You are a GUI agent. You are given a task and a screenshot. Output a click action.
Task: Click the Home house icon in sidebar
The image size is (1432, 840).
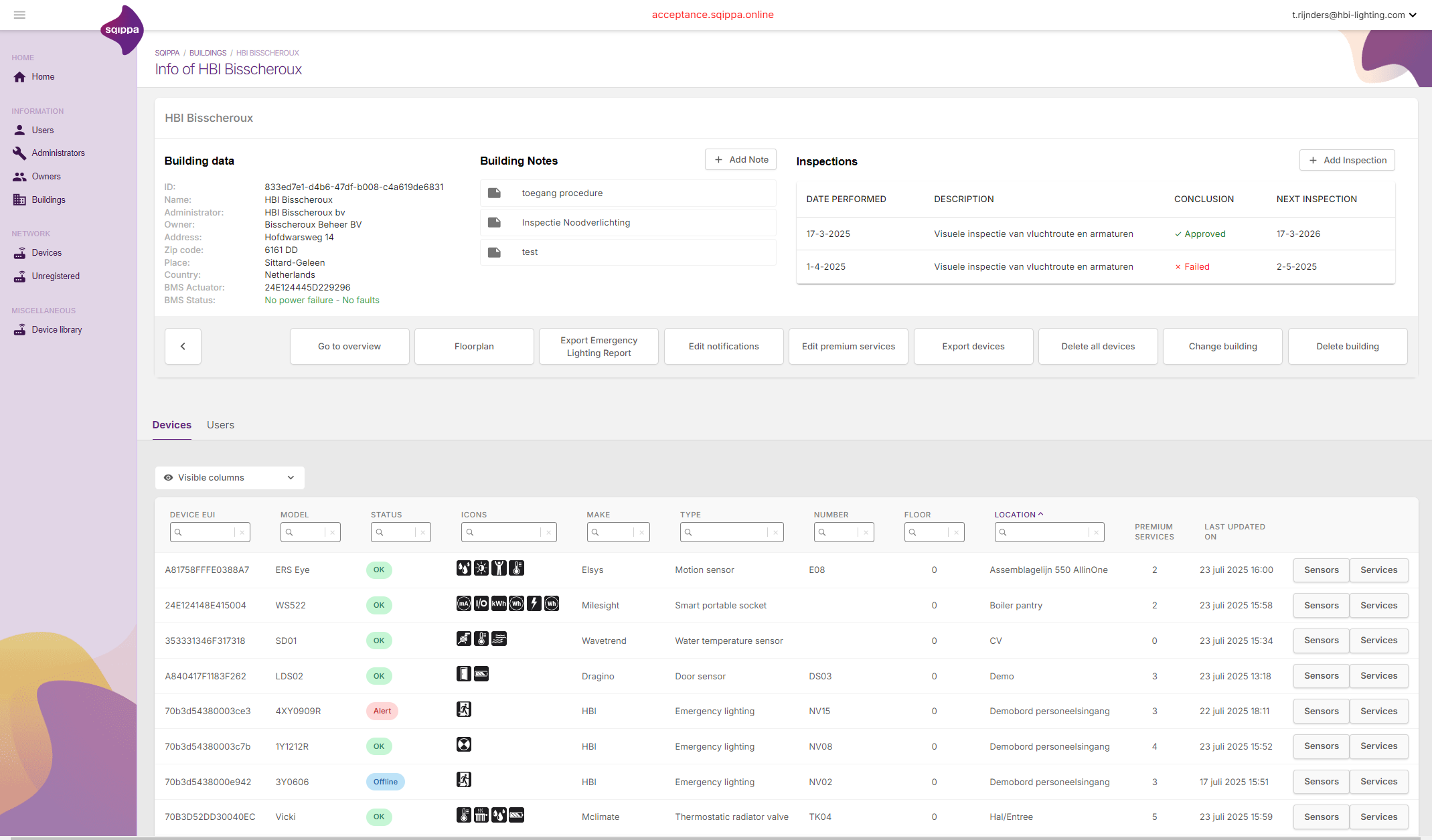coord(19,77)
